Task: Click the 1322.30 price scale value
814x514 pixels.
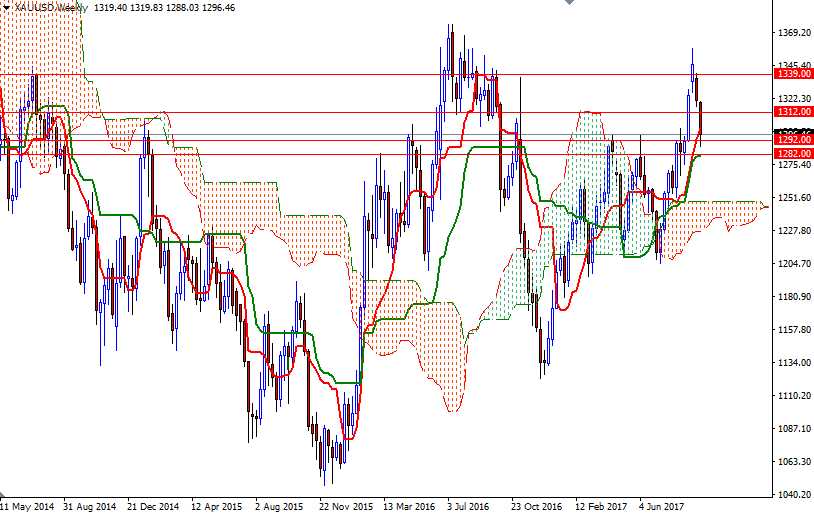Action: [794, 98]
